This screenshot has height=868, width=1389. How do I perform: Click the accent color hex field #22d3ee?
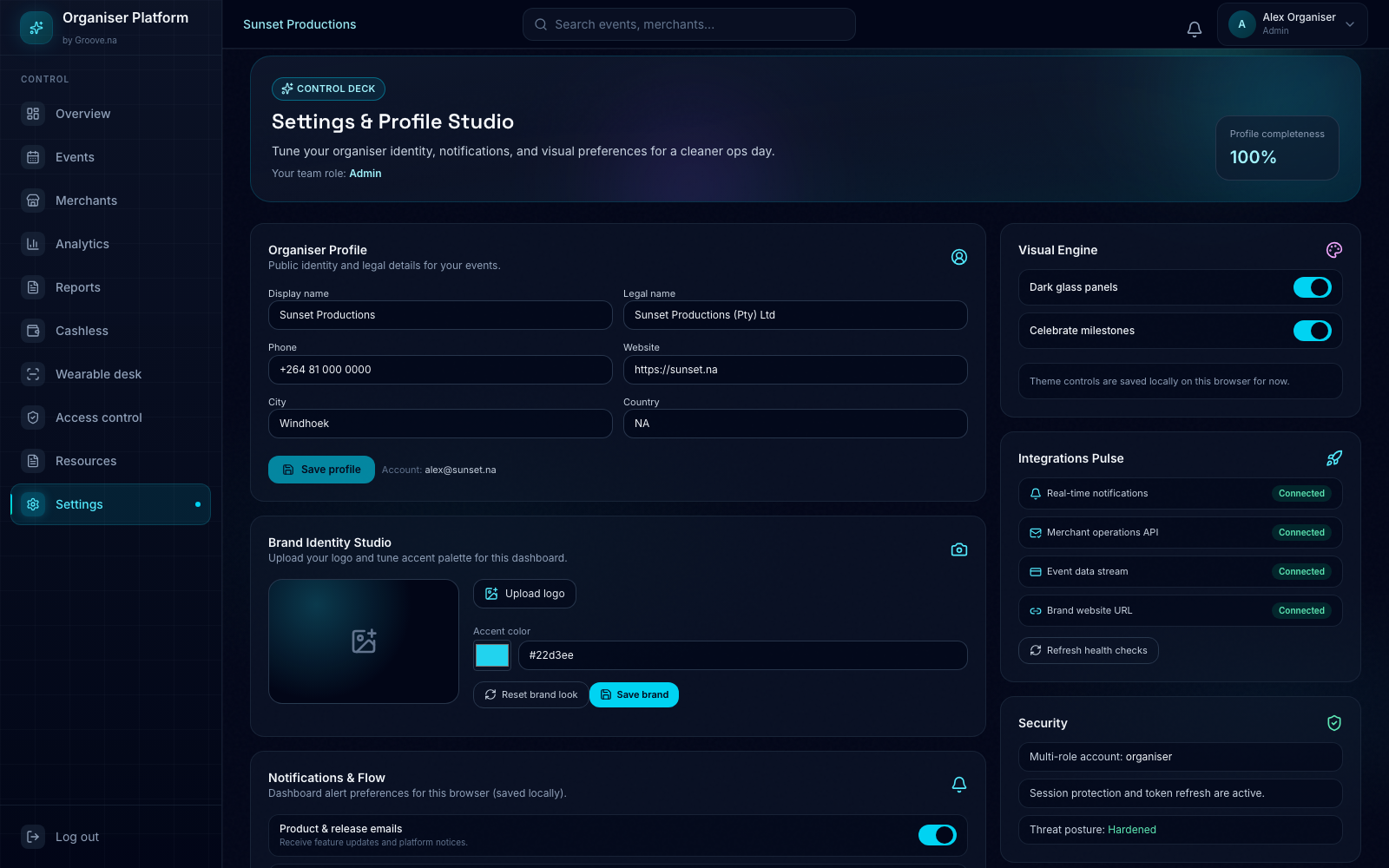742,655
